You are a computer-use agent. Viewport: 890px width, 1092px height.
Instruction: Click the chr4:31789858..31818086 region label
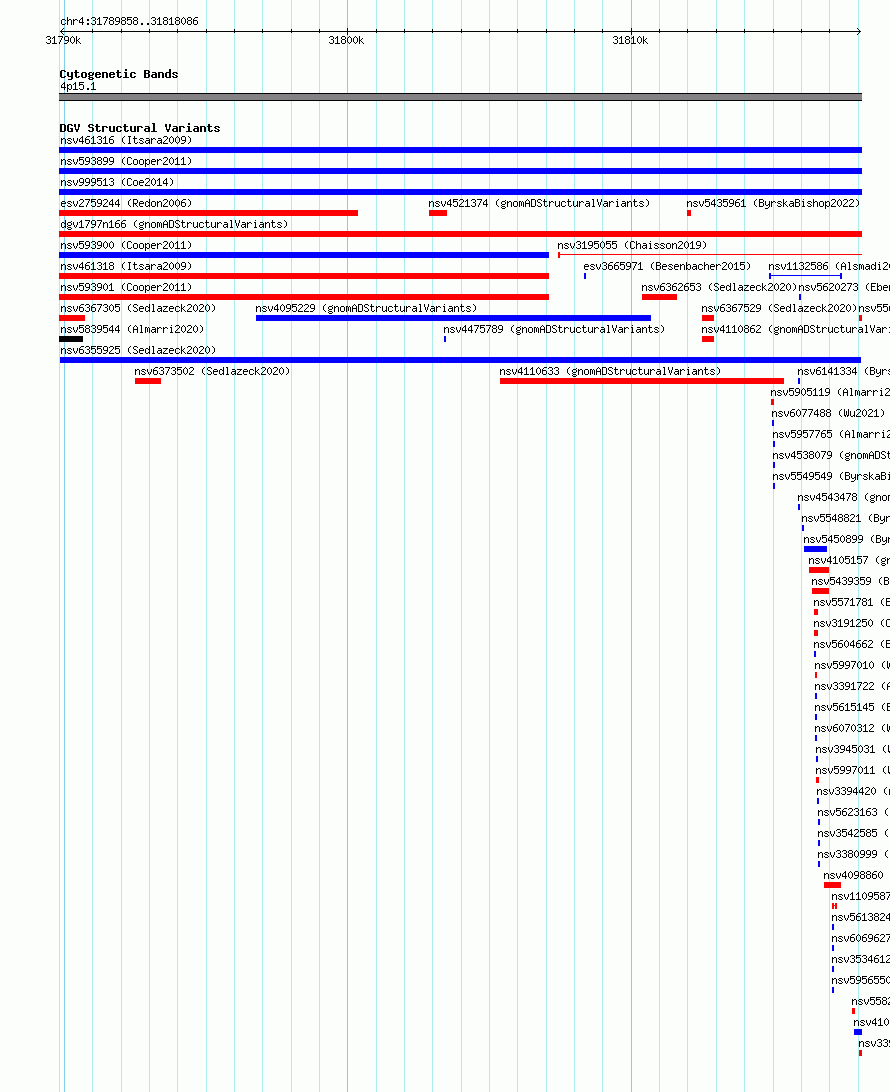pyautogui.click(x=130, y=21)
